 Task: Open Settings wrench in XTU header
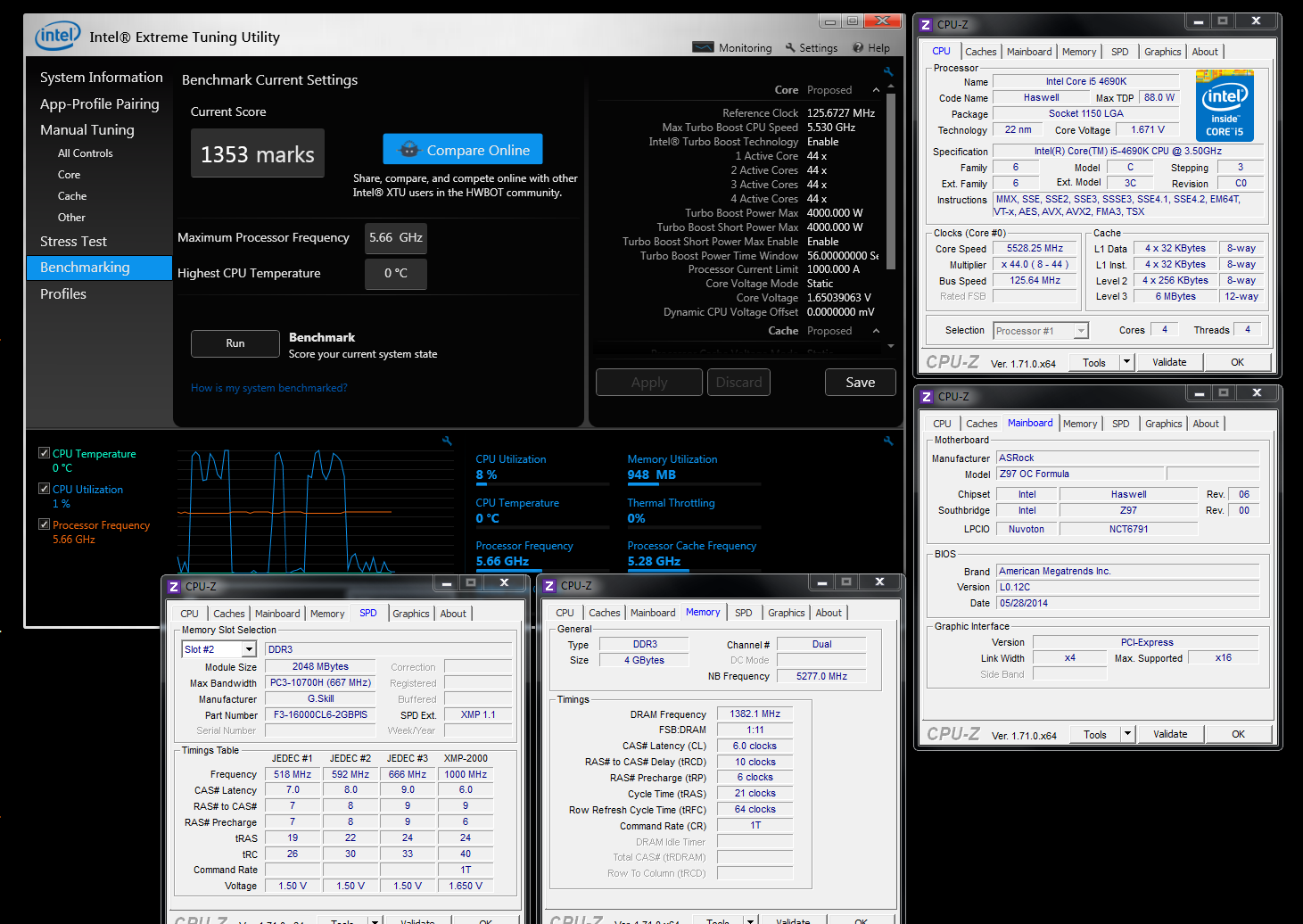[x=790, y=47]
